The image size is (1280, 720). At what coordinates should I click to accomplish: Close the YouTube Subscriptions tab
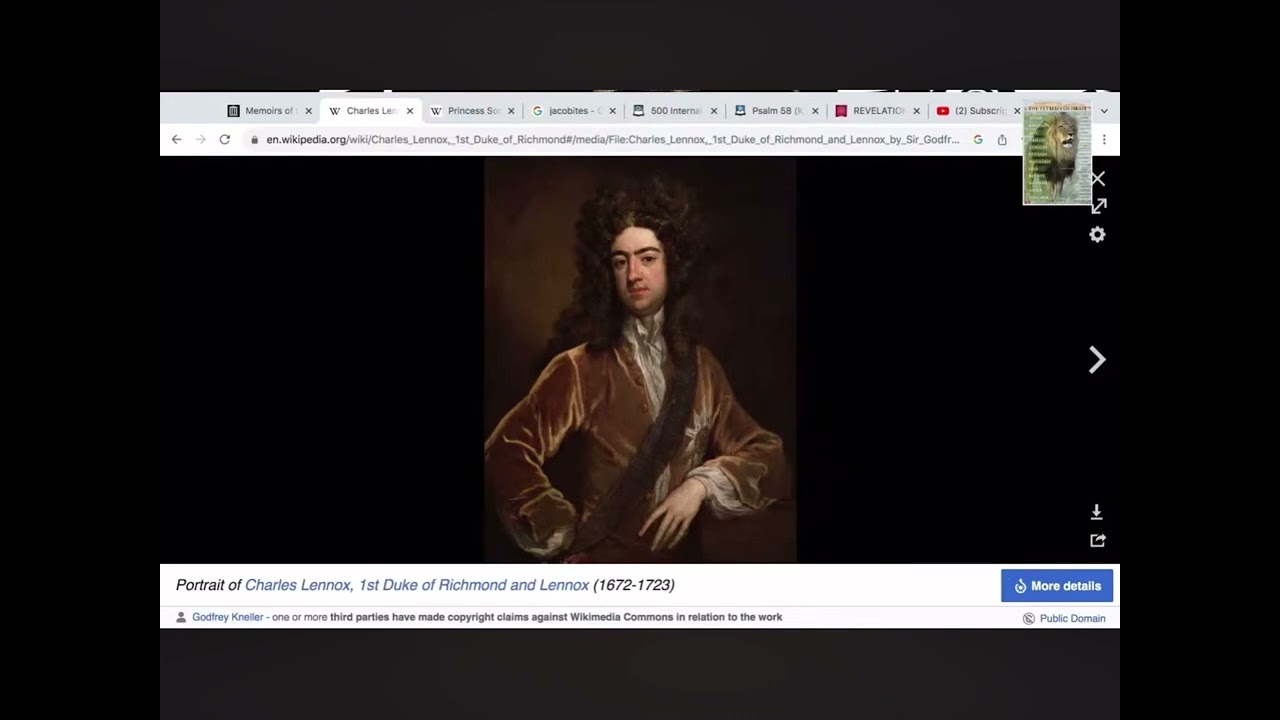[1017, 111]
